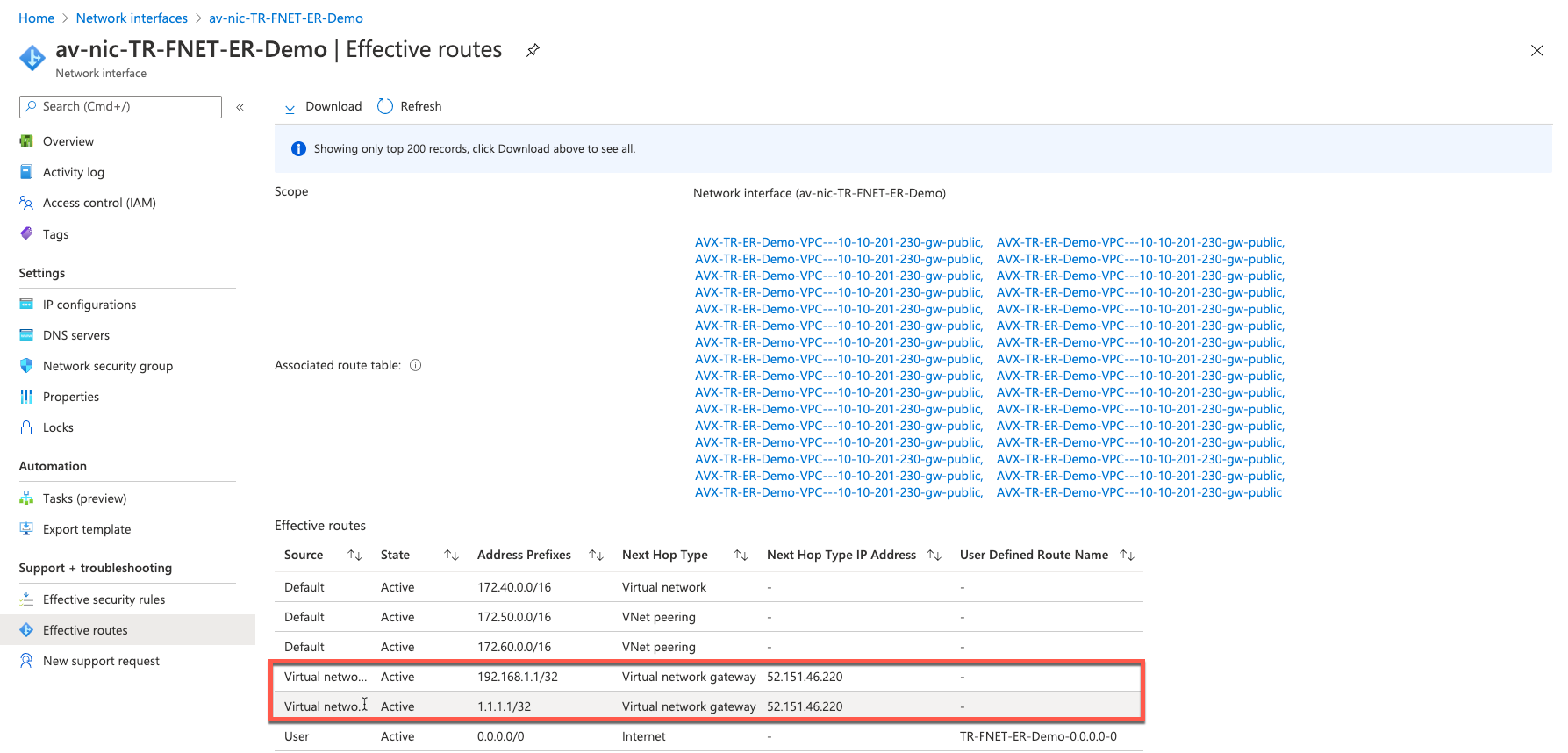This screenshot has width=1568, height=753.
Task: Click the Download button label
Action: pos(333,106)
